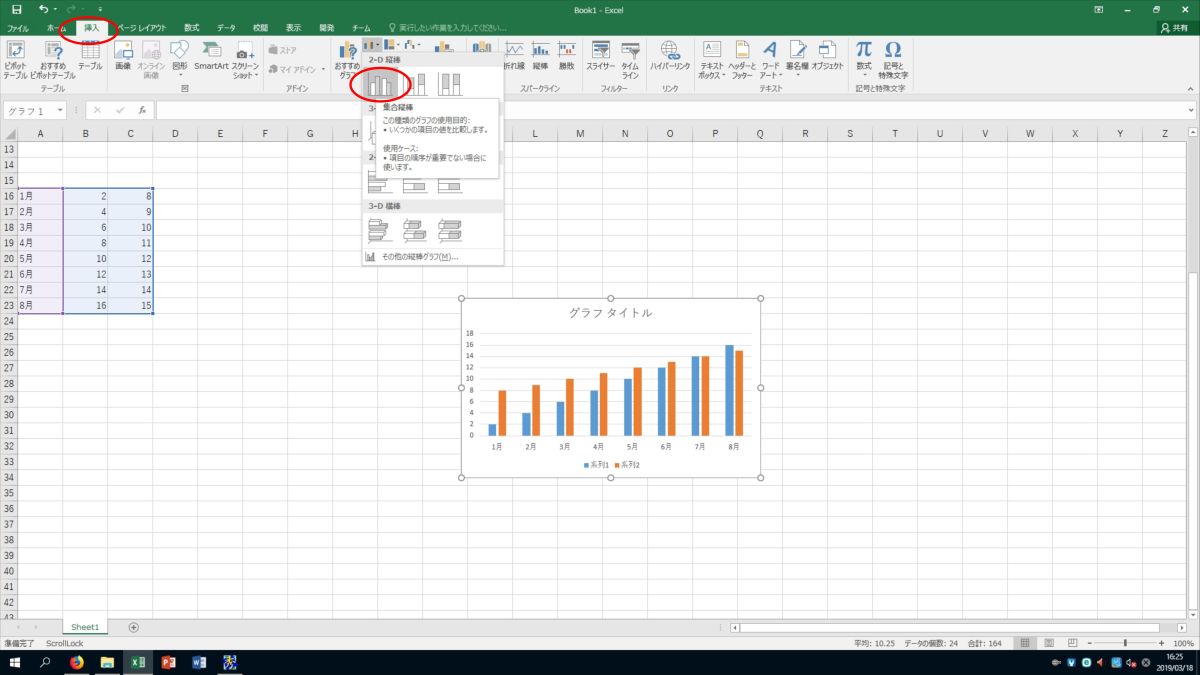
Task: Select the 3-D clustered bar chart
Action: [x=380, y=231]
